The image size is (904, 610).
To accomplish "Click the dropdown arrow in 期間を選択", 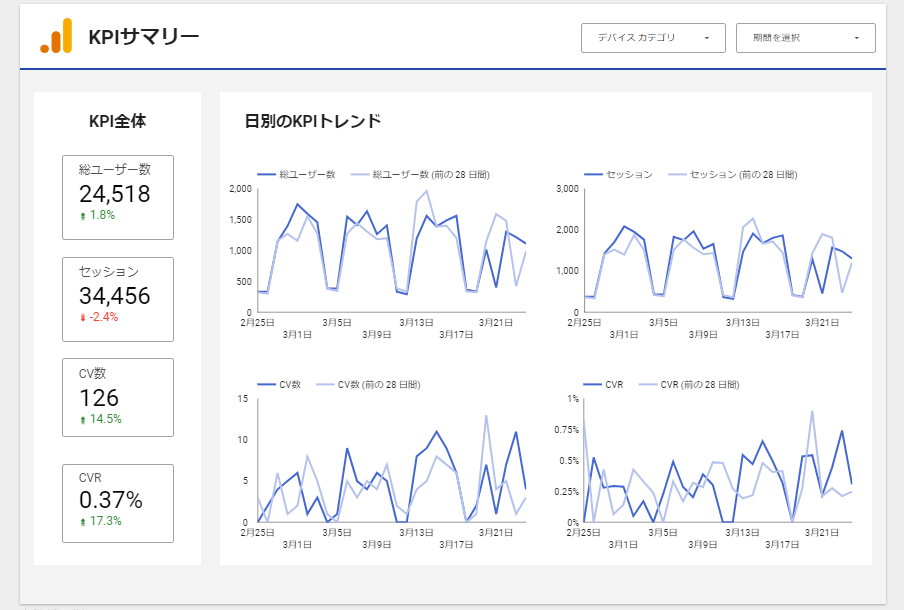I will (x=857, y=38).
